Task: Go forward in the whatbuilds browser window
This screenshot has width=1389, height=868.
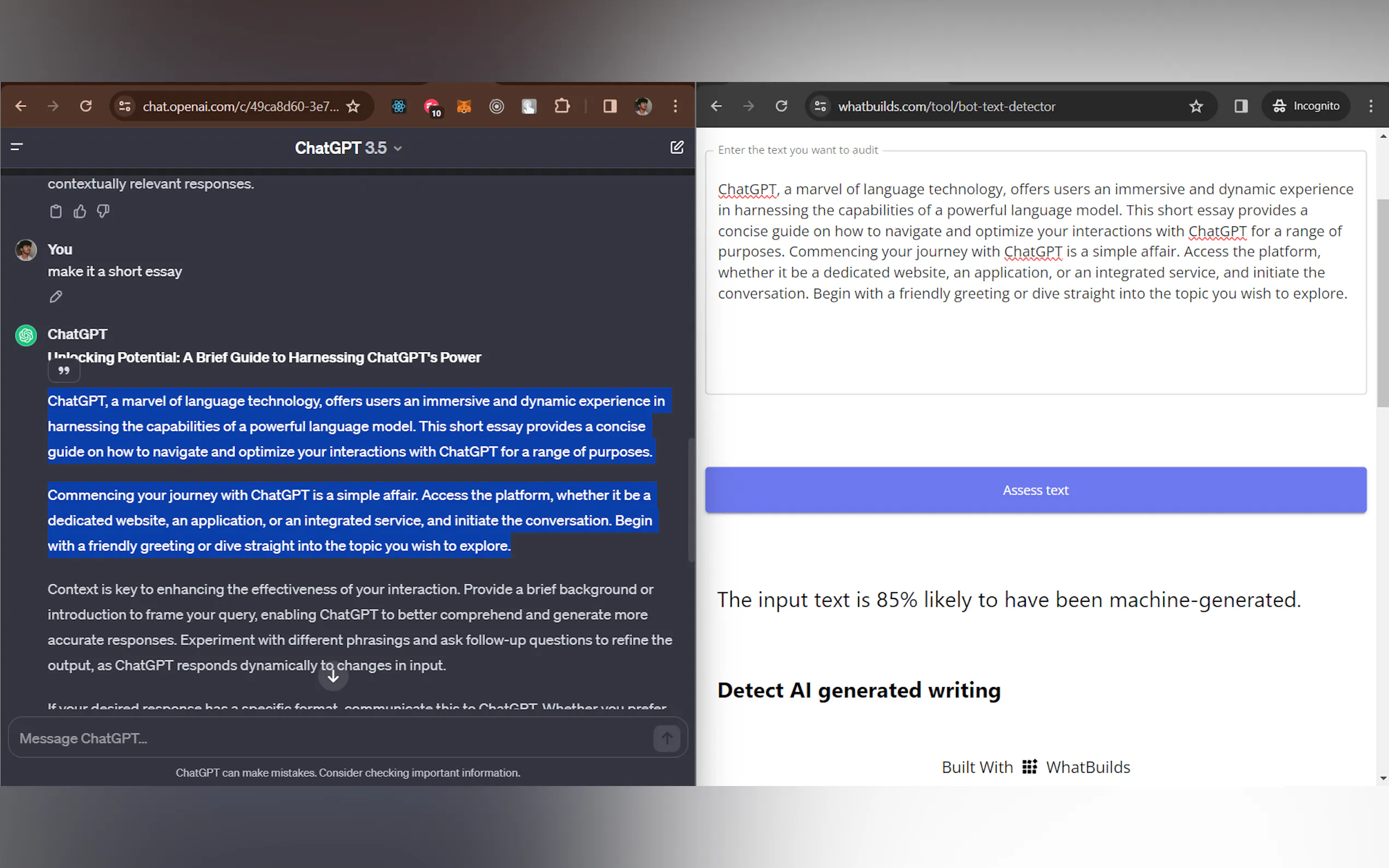Action: coord(748,106)
